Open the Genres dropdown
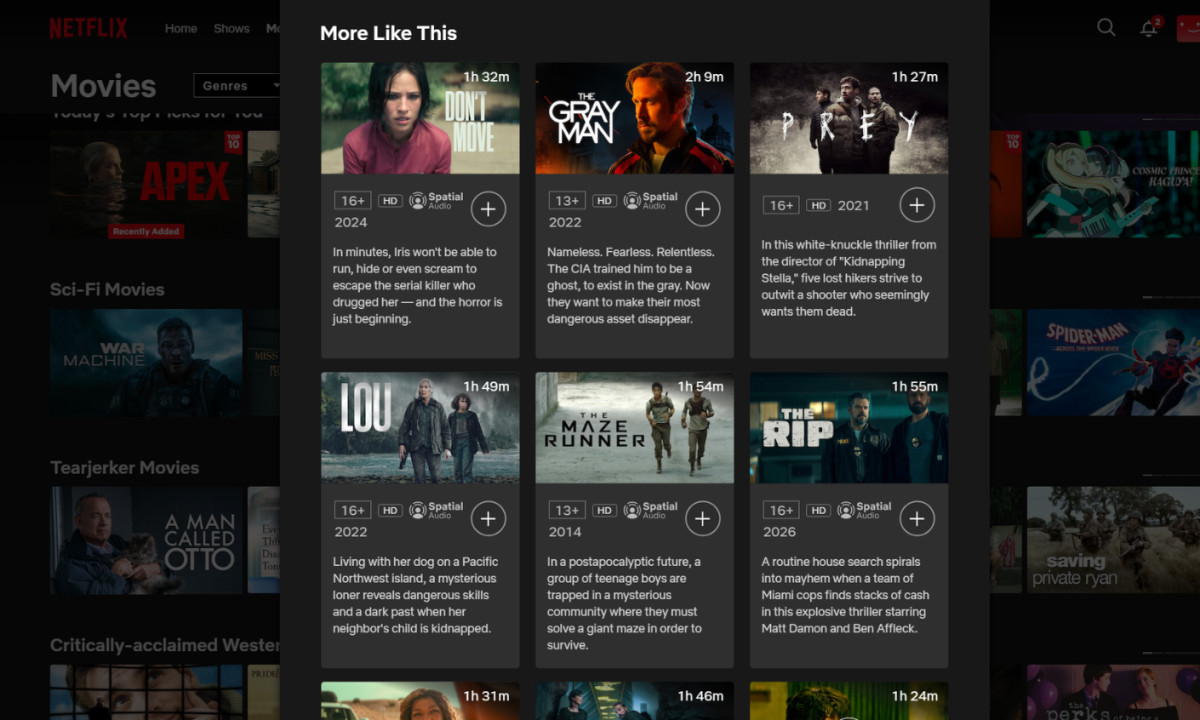This screenshot has width=1200, height=720. (x=236, y=85)
